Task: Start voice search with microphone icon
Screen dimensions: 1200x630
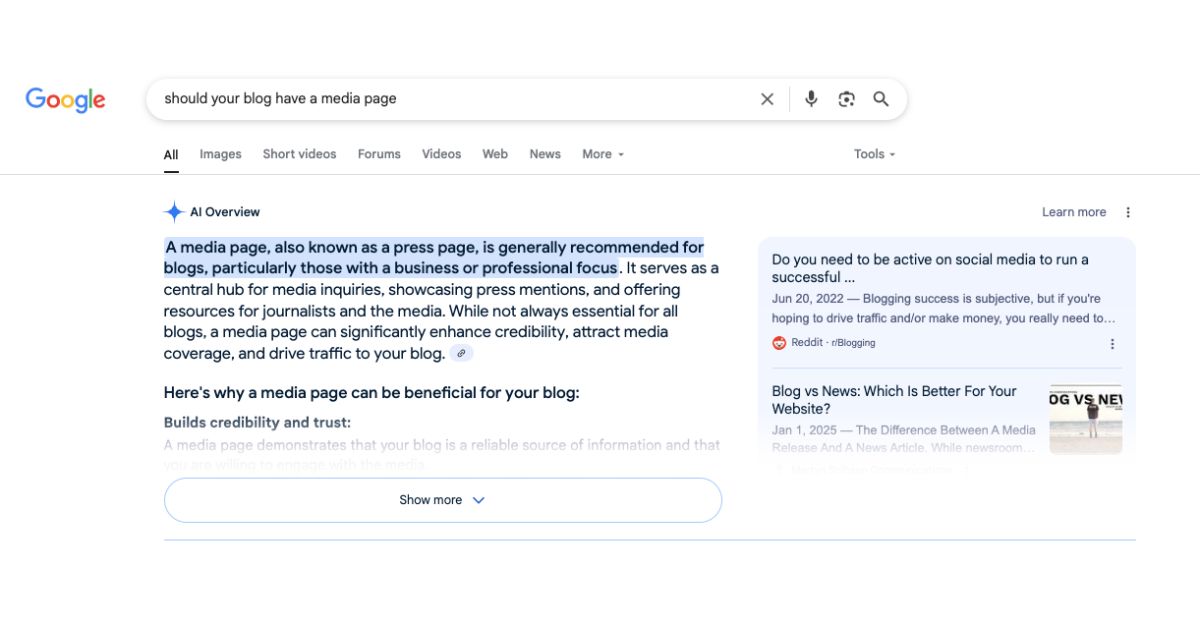Action: click(x=811, y=99)
